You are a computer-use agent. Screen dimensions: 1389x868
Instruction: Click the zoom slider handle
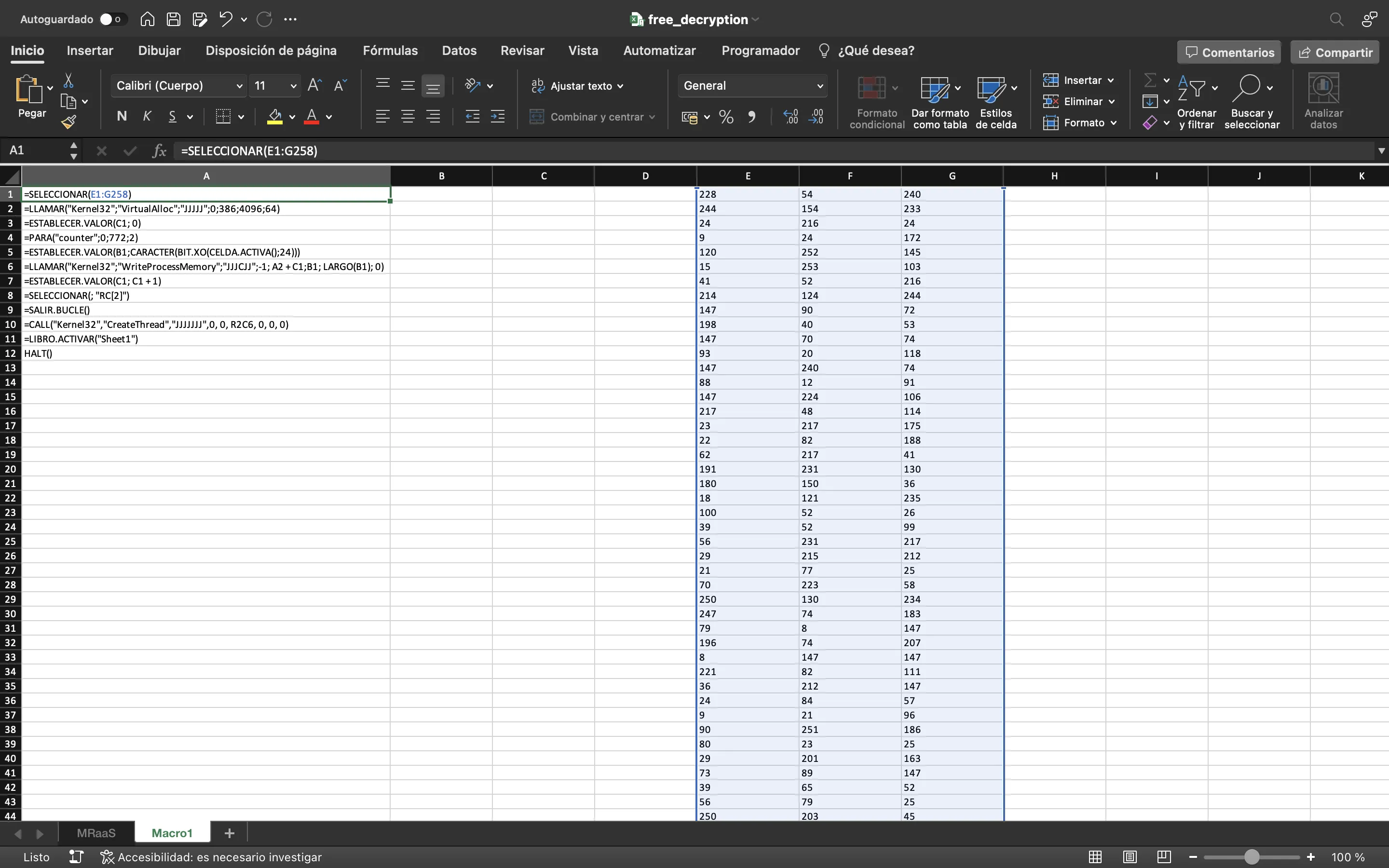(1252, 856)
